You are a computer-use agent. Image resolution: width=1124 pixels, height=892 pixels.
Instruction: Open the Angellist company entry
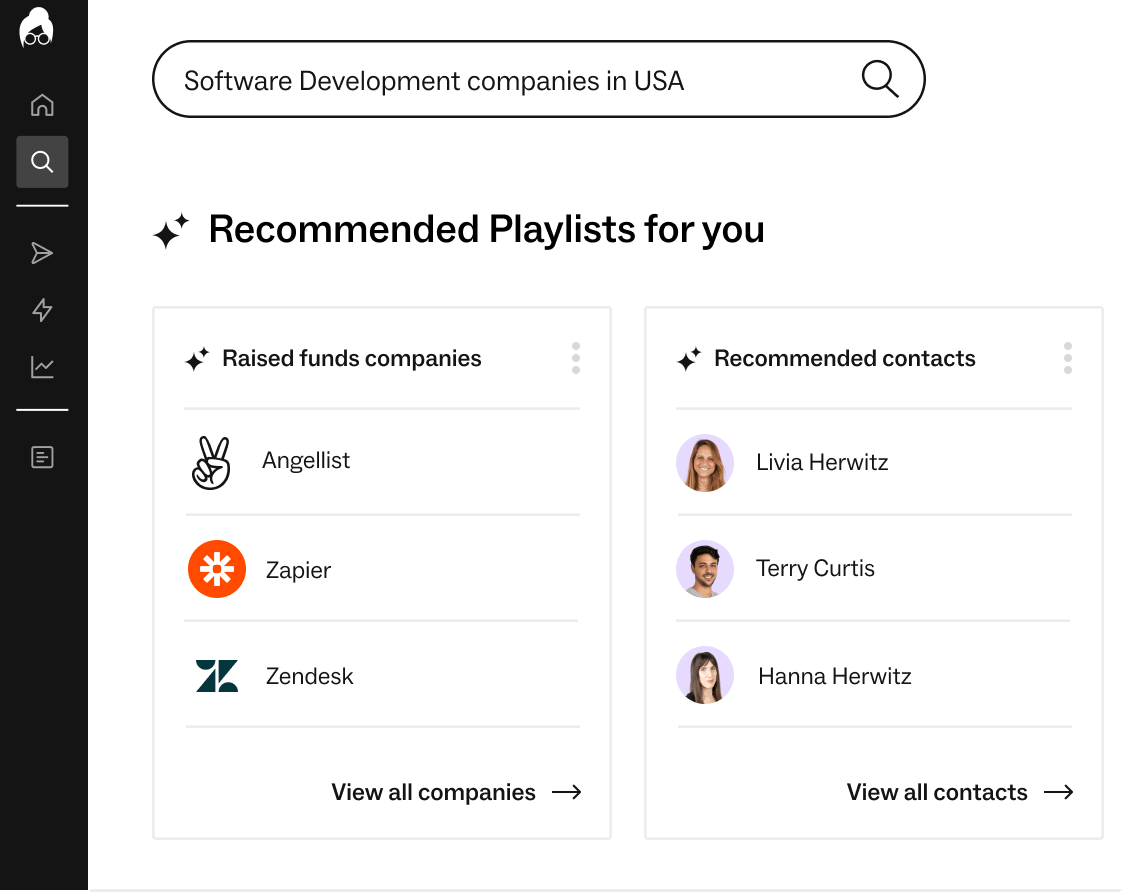(382, 462)
